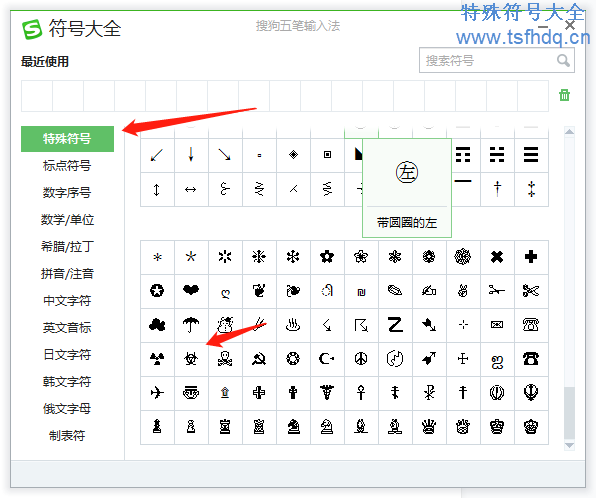Insert the downward arrow symbol
This screenshot has height=498, width=596.
[x=191, y=155]
